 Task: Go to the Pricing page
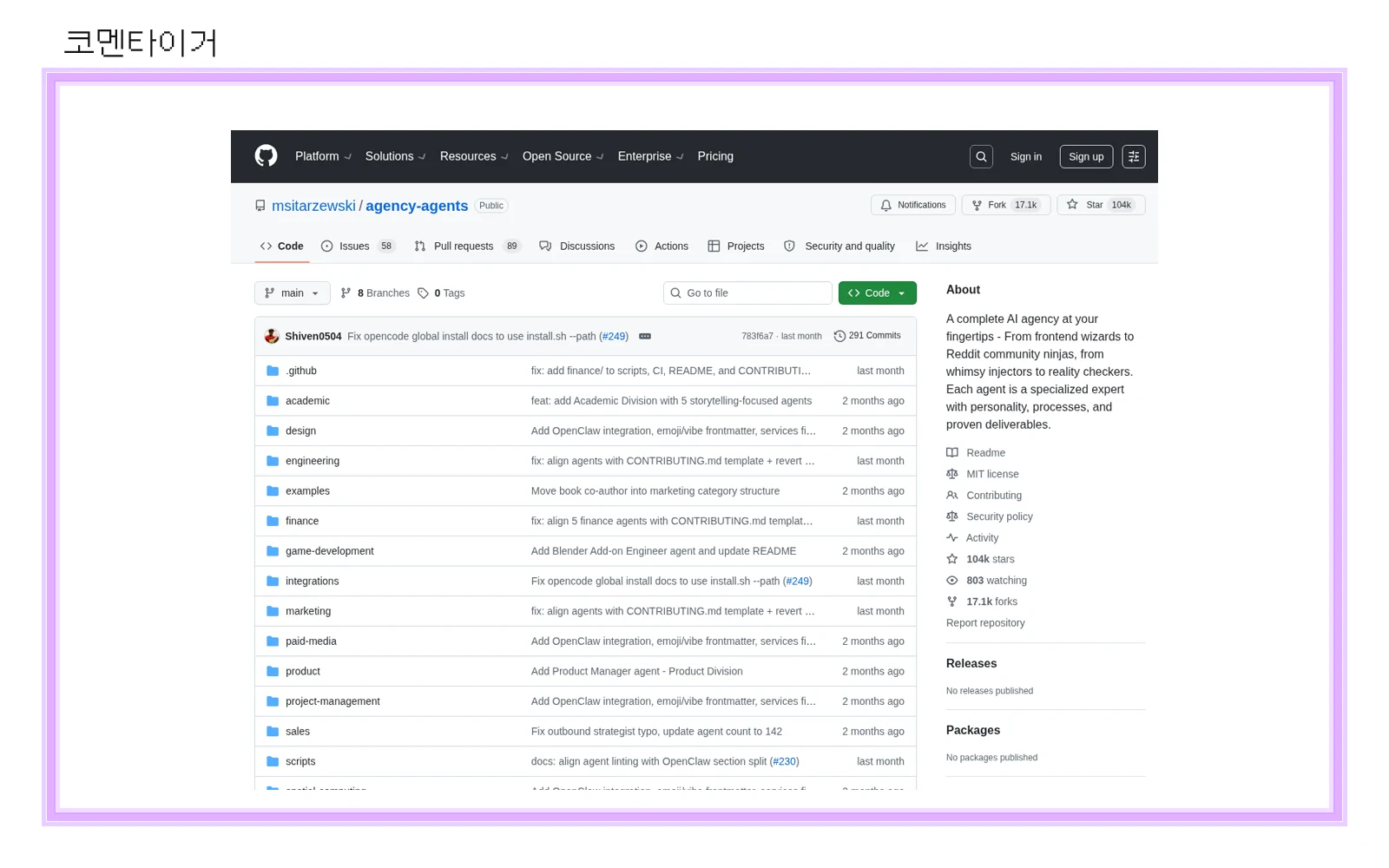point(715,157)
